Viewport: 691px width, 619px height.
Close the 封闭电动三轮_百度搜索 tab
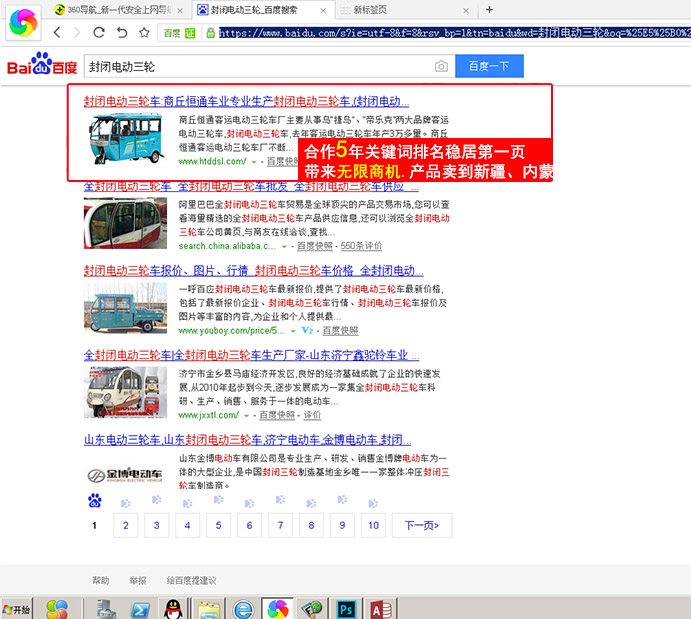pyautogui.click(x=323, y=11)
